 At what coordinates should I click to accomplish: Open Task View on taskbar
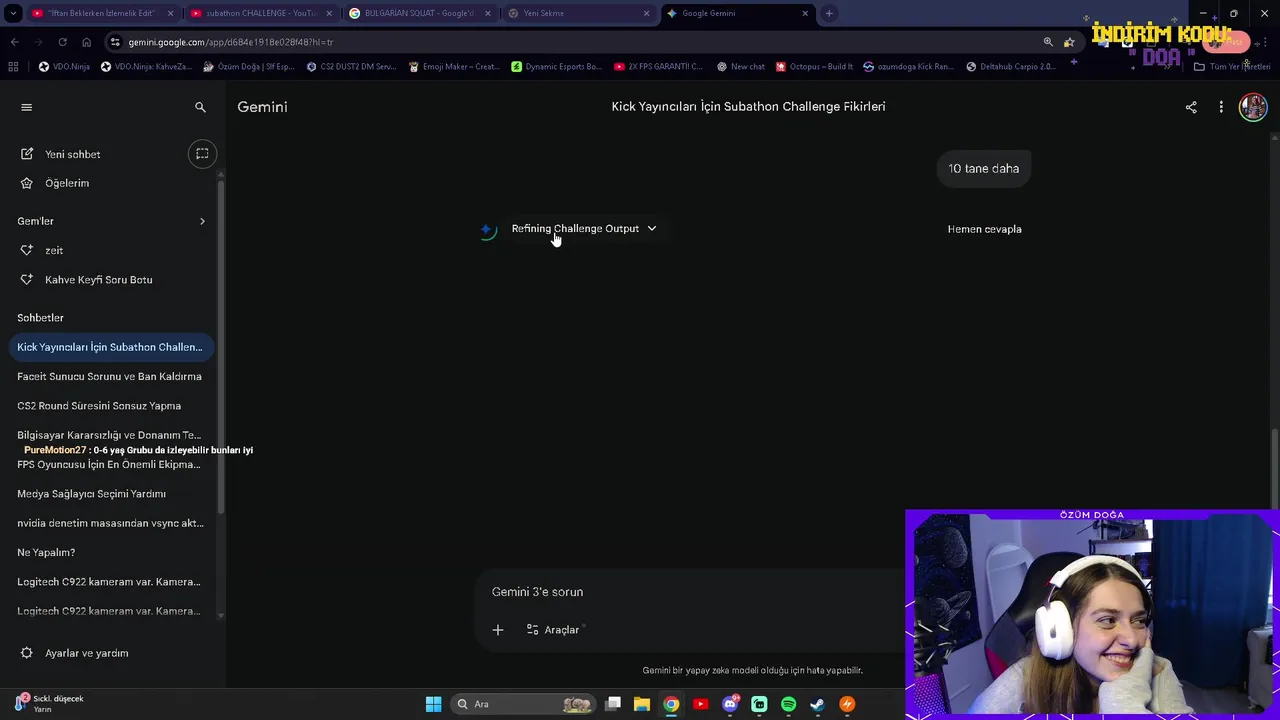[613, 704]
